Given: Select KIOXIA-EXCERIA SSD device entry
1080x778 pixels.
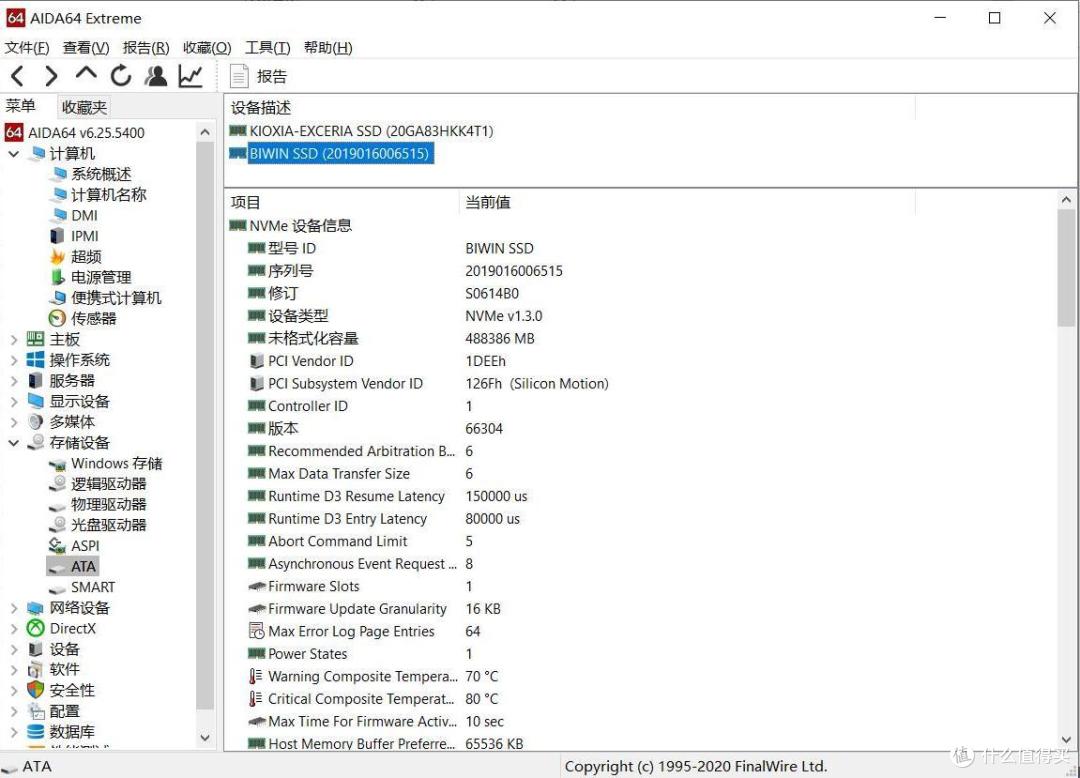Looking at the screenshot, I should click(362, 131).
